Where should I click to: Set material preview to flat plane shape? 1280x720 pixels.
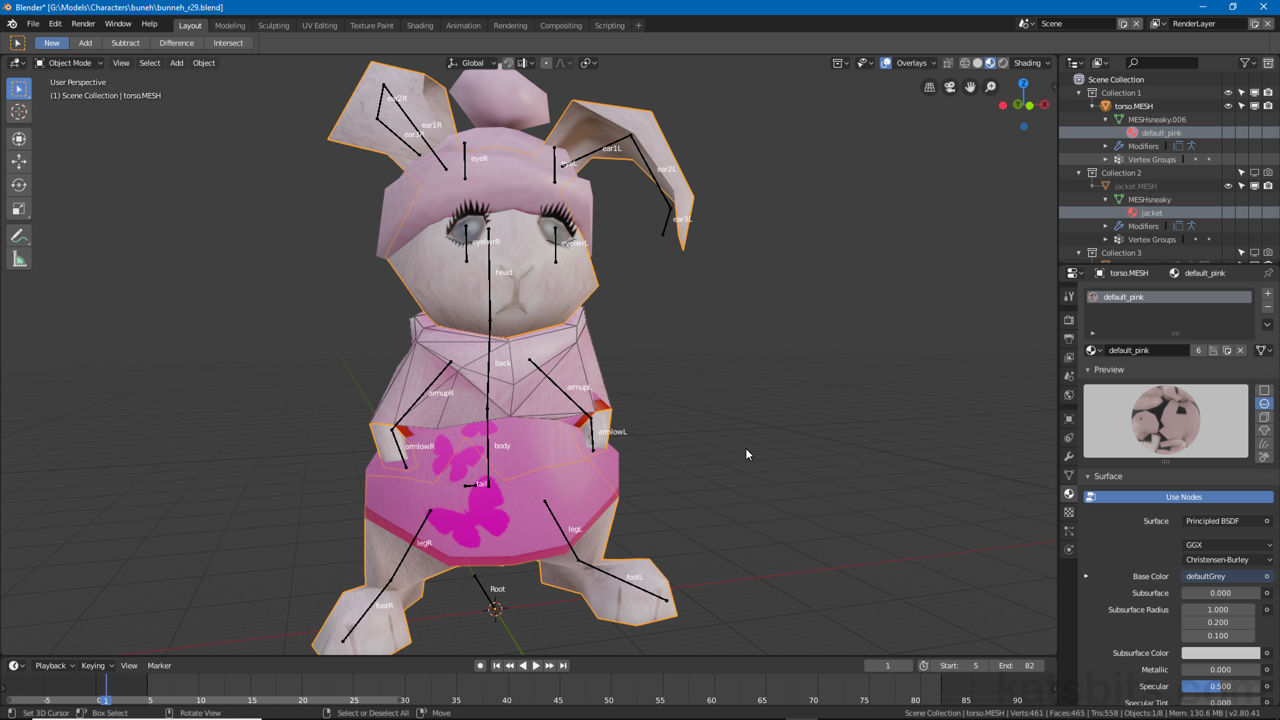(1264, 391)
